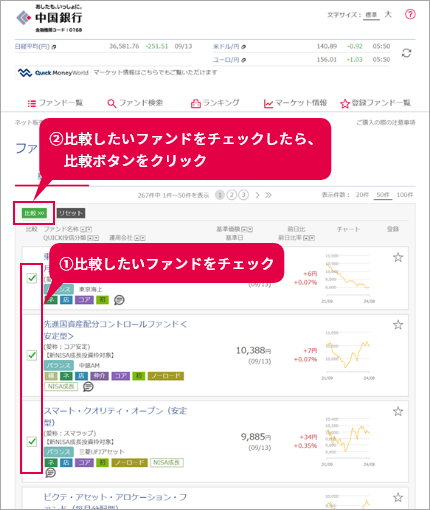Uncheck the first fund's compare checkbox
The image size is (430, 510).
[x=32, y=278]
